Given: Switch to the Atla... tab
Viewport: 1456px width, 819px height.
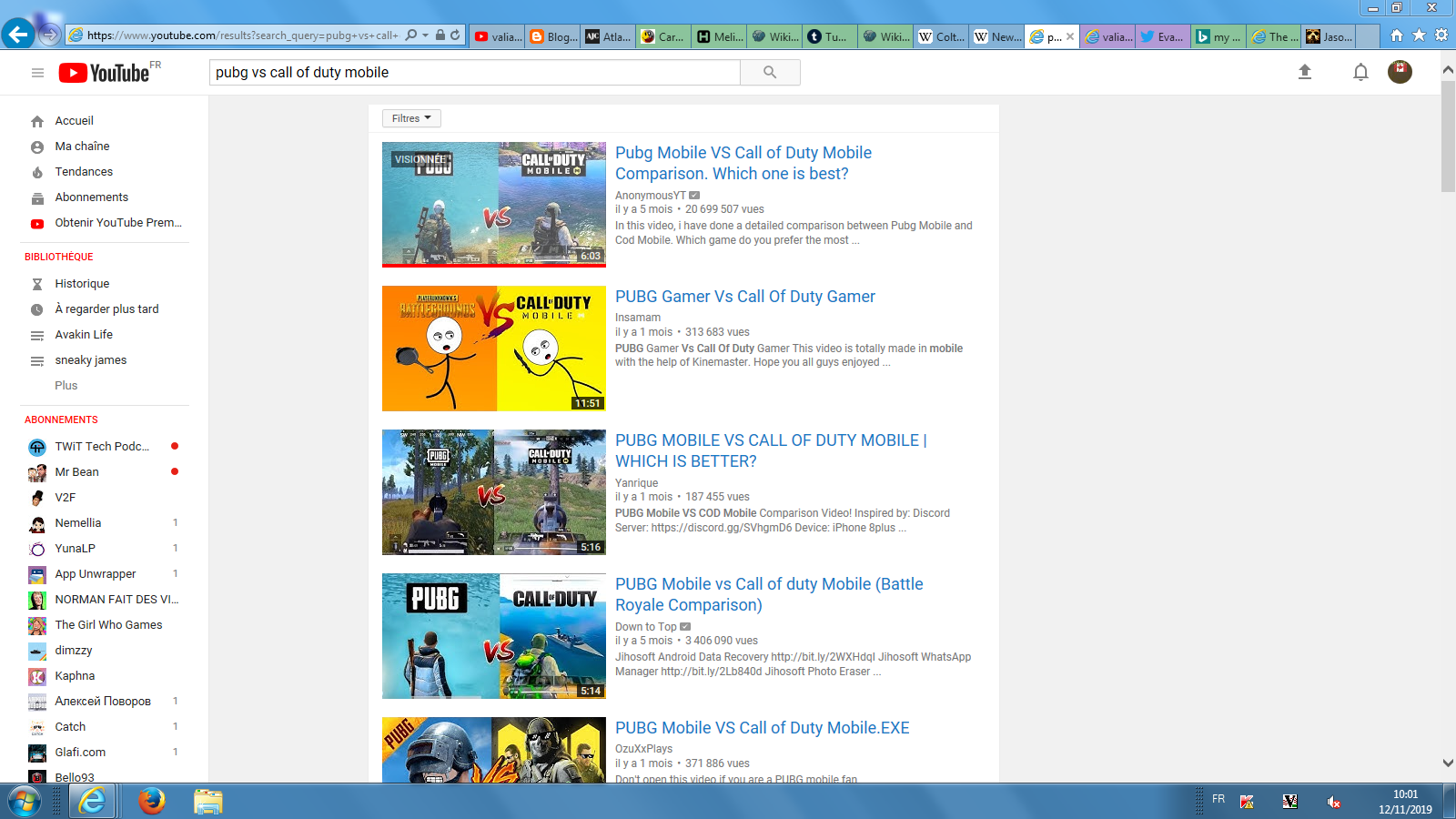Looking at the screenshot, I should pyautogui.click(x=609, y=36).
